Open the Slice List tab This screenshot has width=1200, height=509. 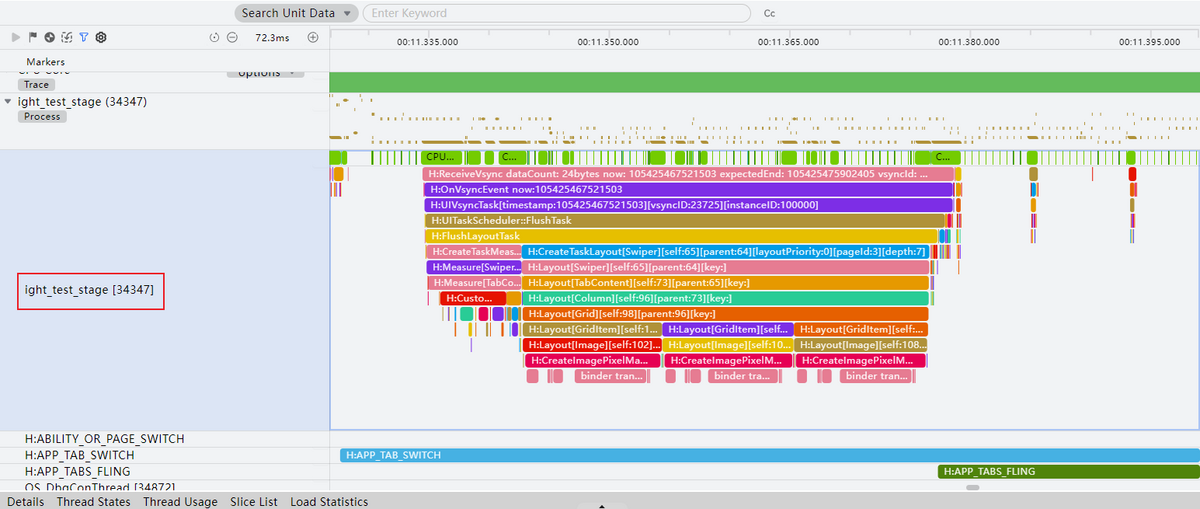tap(254, 502)
